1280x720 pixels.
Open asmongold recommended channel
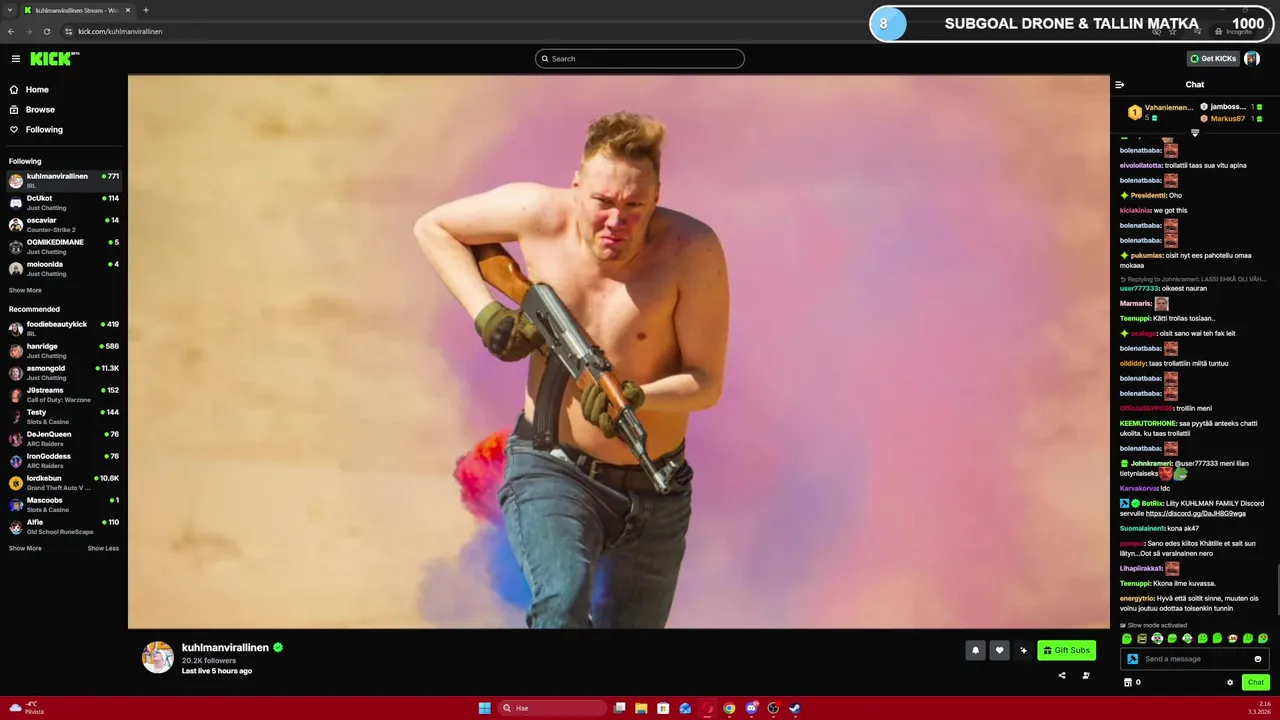point(64,372)
